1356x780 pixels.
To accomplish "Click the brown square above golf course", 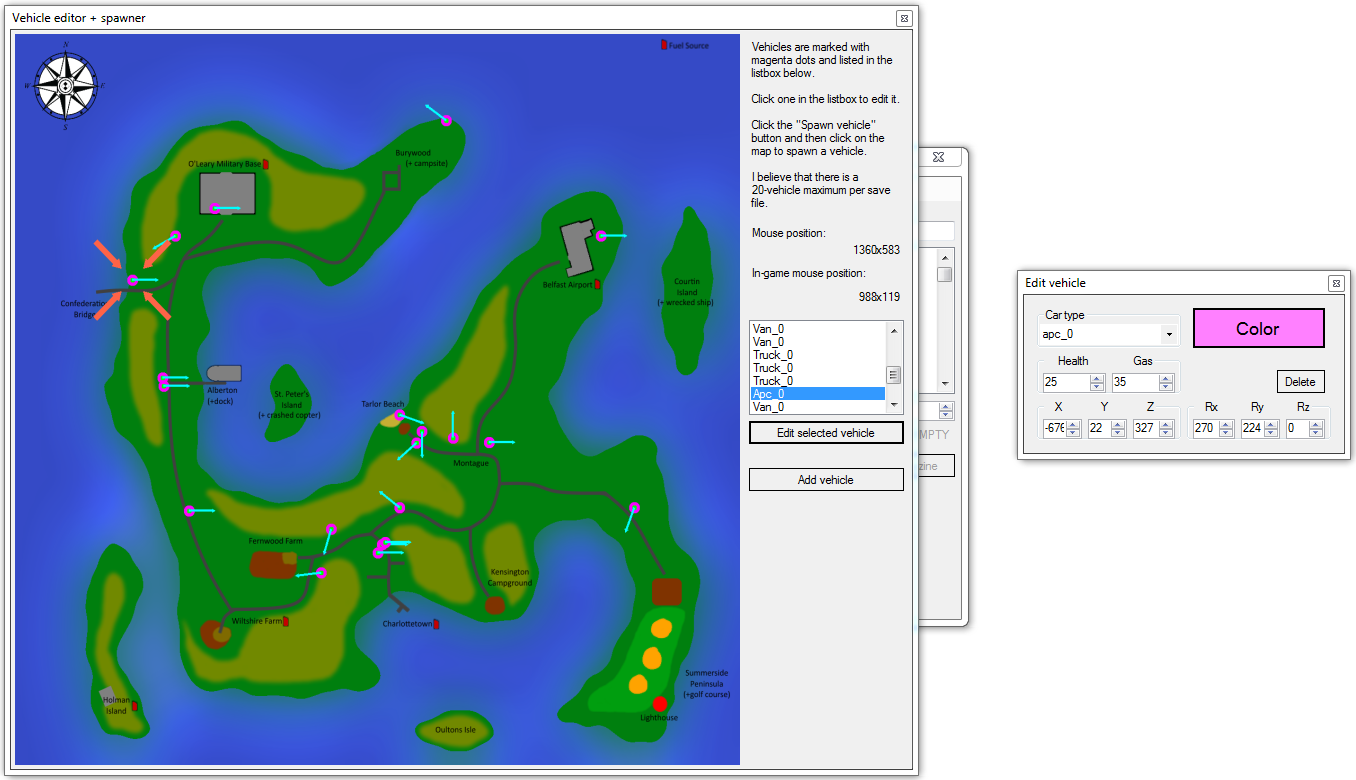I will click(667, 591).
